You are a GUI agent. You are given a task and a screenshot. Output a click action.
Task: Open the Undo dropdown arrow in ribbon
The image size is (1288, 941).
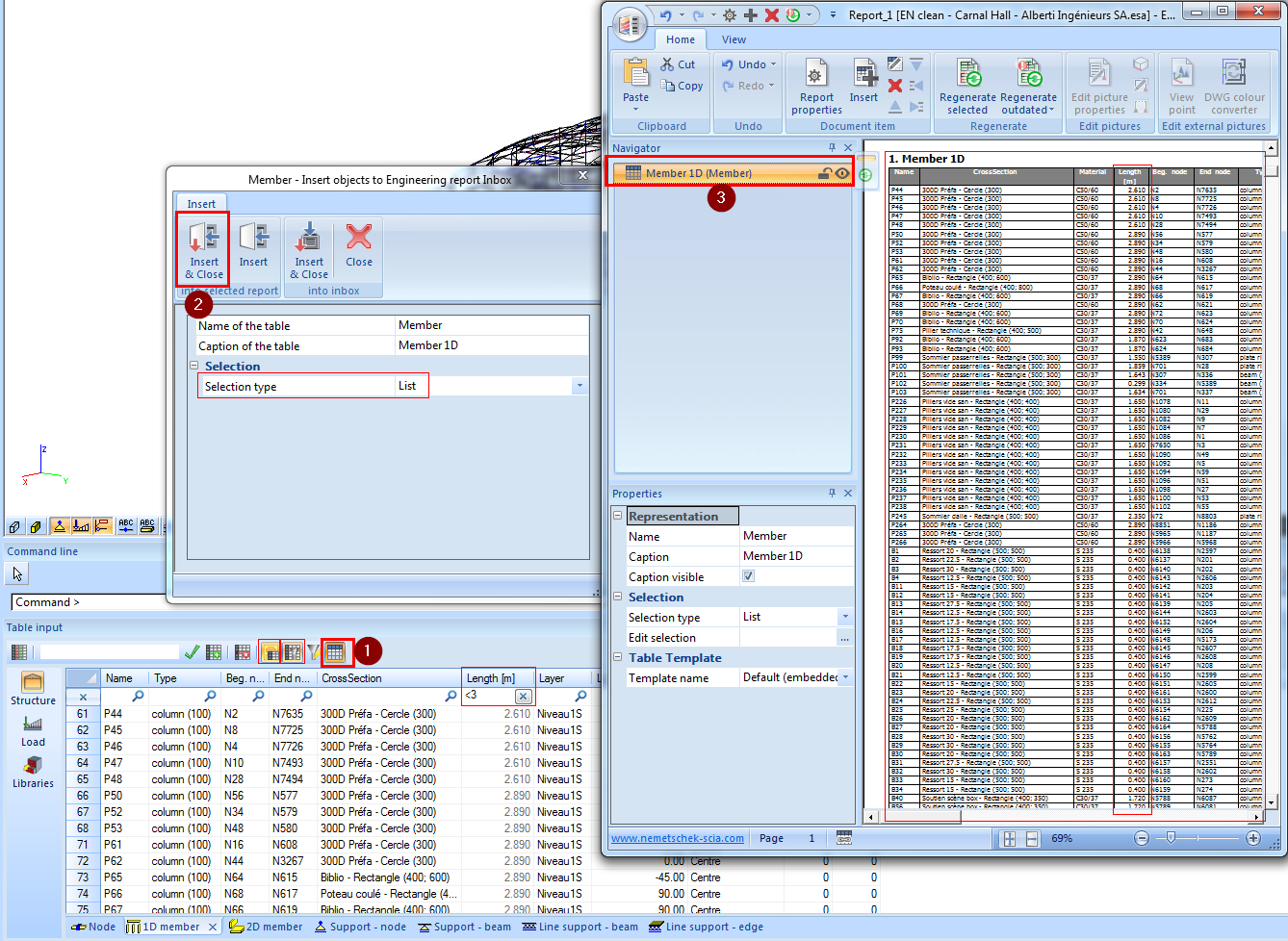773,64
